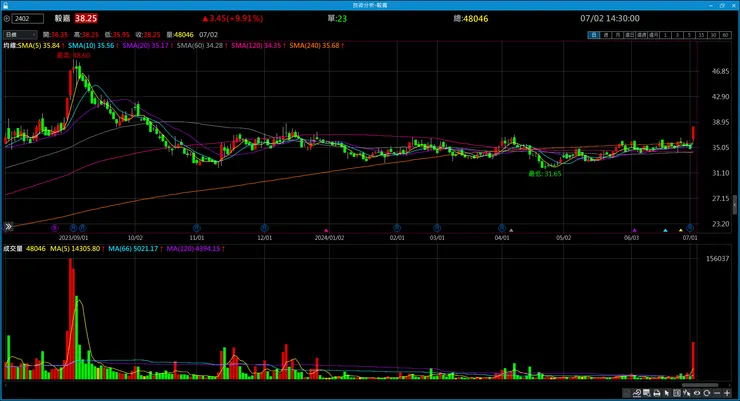Click the volume MA(5) 14305.80 label
The height and width of the screenshot is (401, 740).
[77, 249]
